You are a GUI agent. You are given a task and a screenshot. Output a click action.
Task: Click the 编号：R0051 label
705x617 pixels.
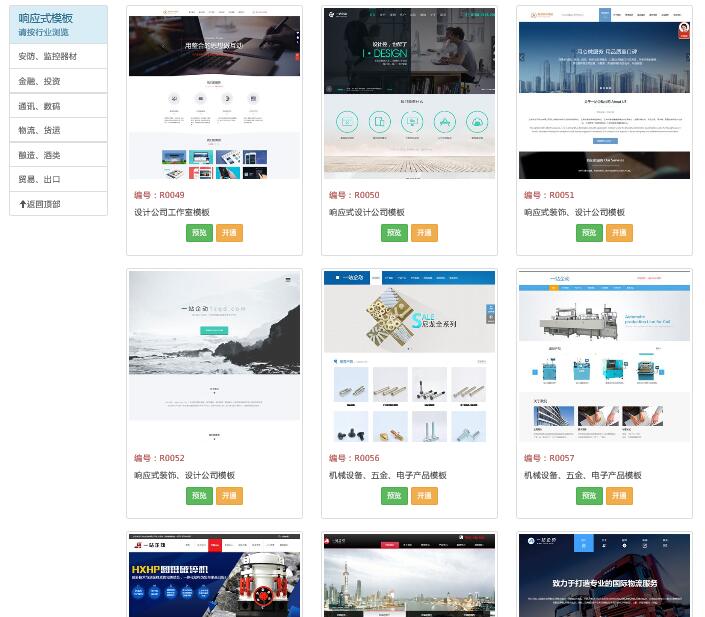point(549,195)
